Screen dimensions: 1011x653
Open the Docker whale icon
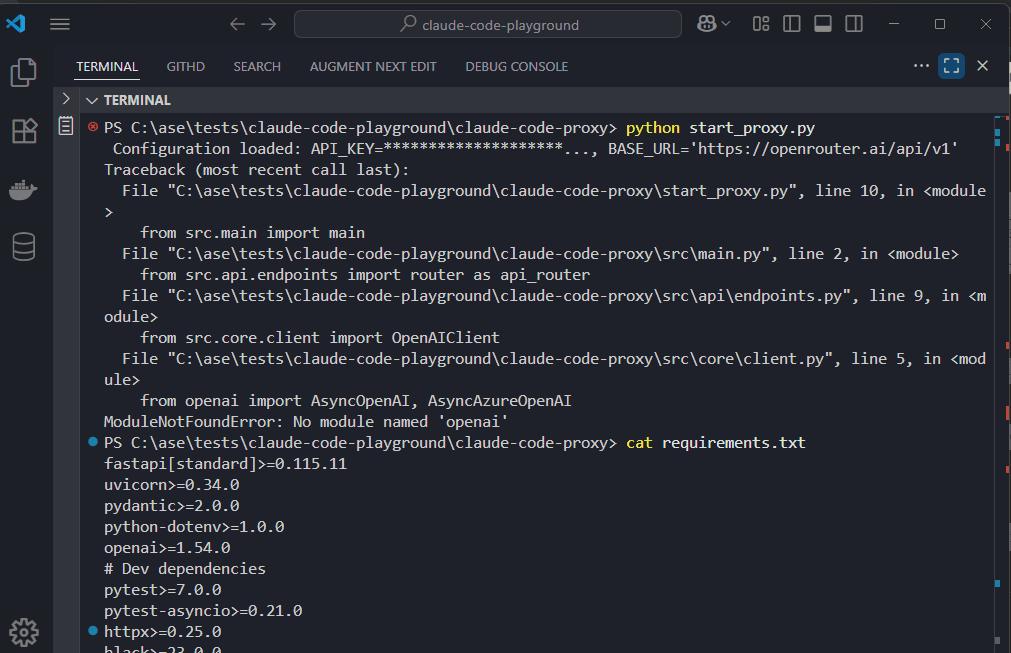pos(23,190)
